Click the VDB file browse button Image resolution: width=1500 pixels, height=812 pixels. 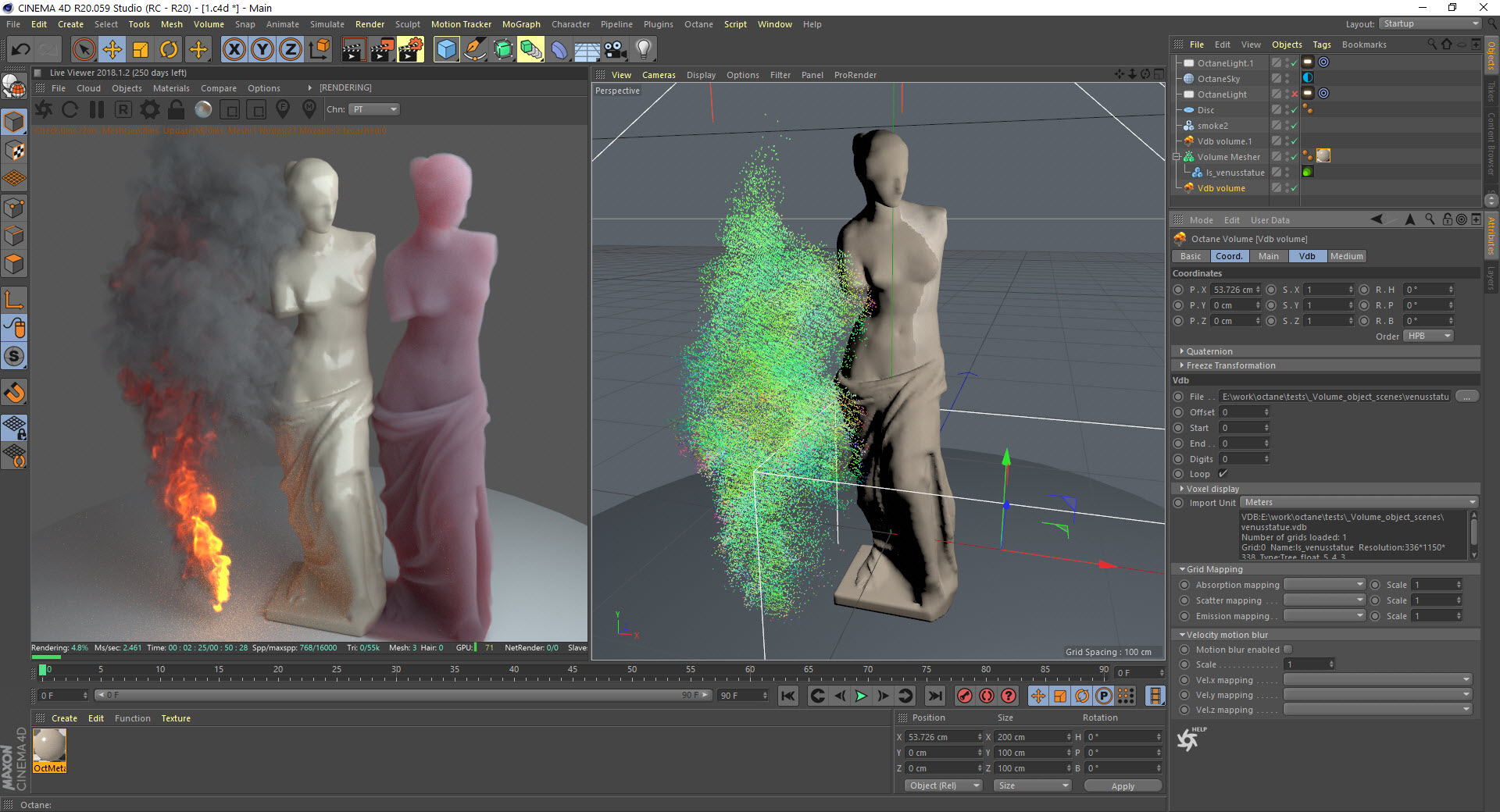pyautogui.click(x=1466, y=397)
